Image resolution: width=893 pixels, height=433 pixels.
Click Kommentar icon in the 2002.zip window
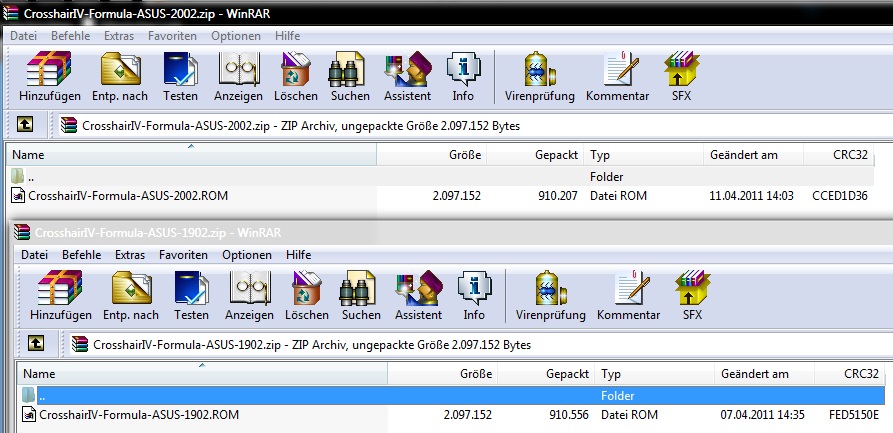pos(621,68)
